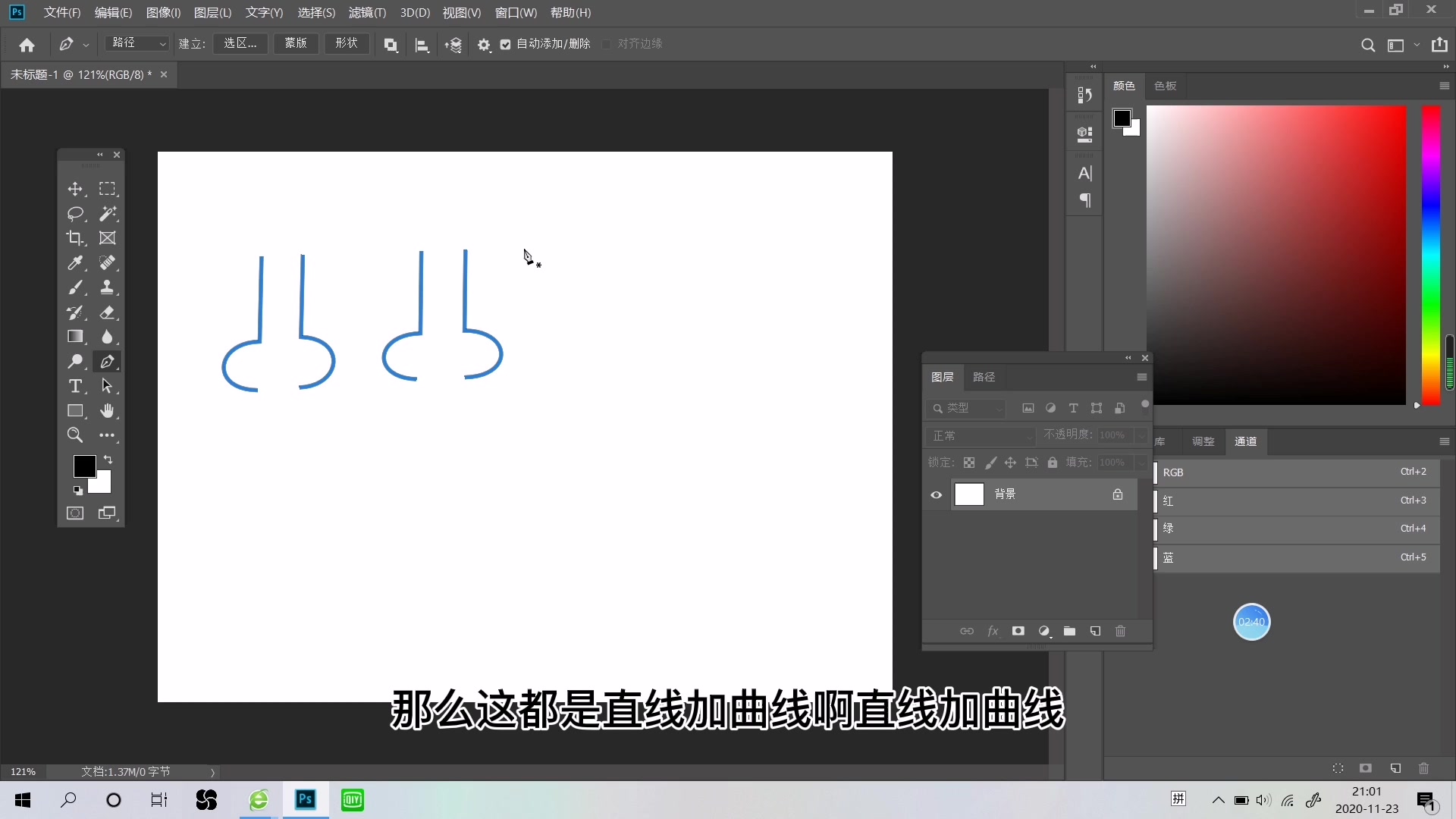Click the 选区... button in options bar
The image size is (1456, 819).
[239, 43]
